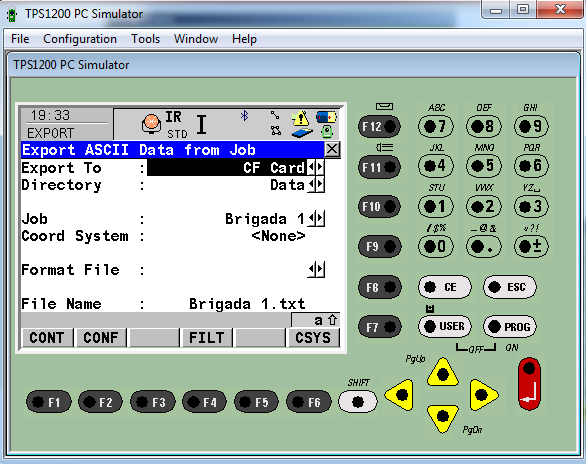Click the F2 key below the screen
Image resolution: width=586 pixels, height=464 pixels.
click(x=100, y=402)
